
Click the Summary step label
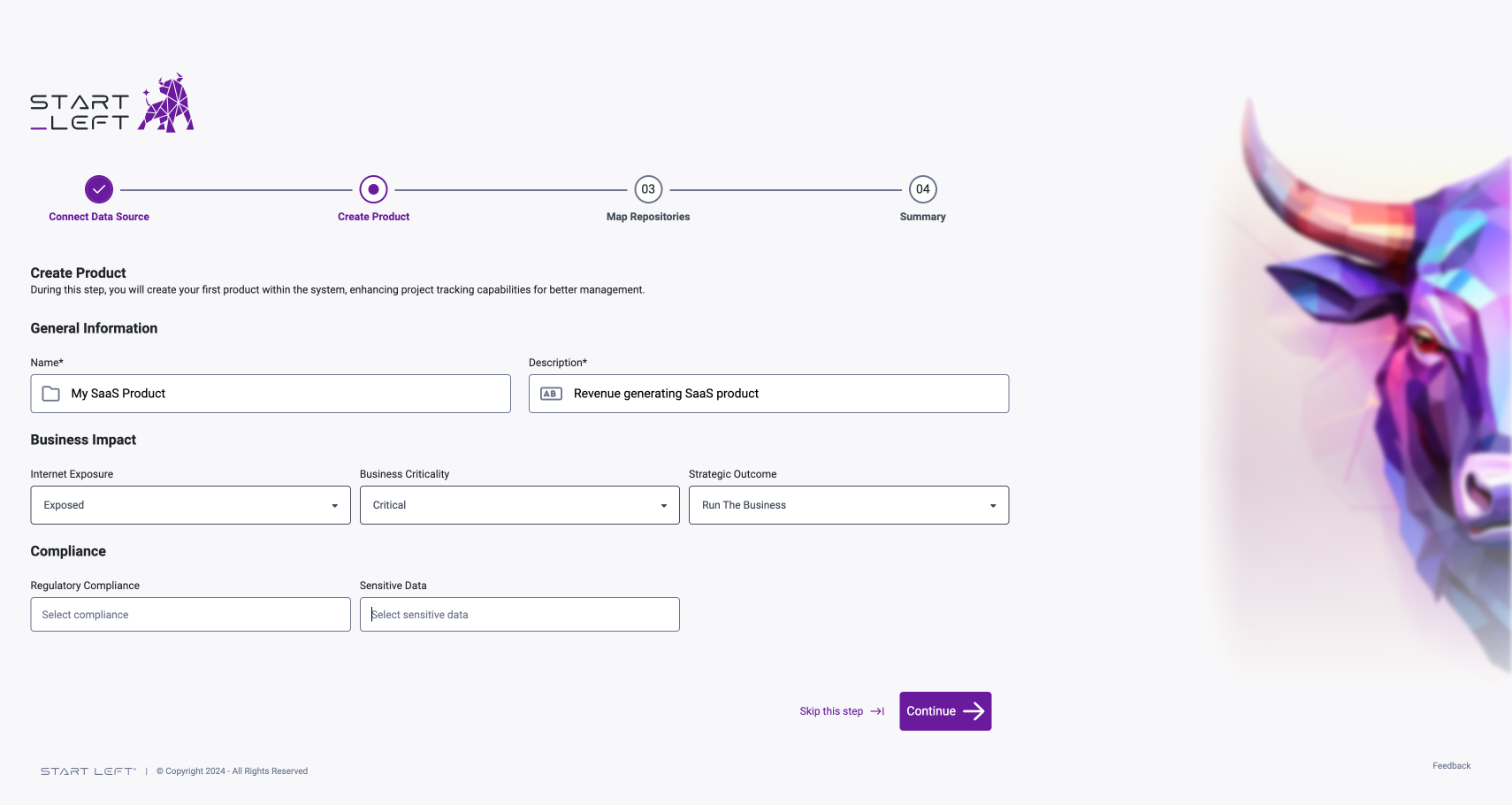coord(922,216)
